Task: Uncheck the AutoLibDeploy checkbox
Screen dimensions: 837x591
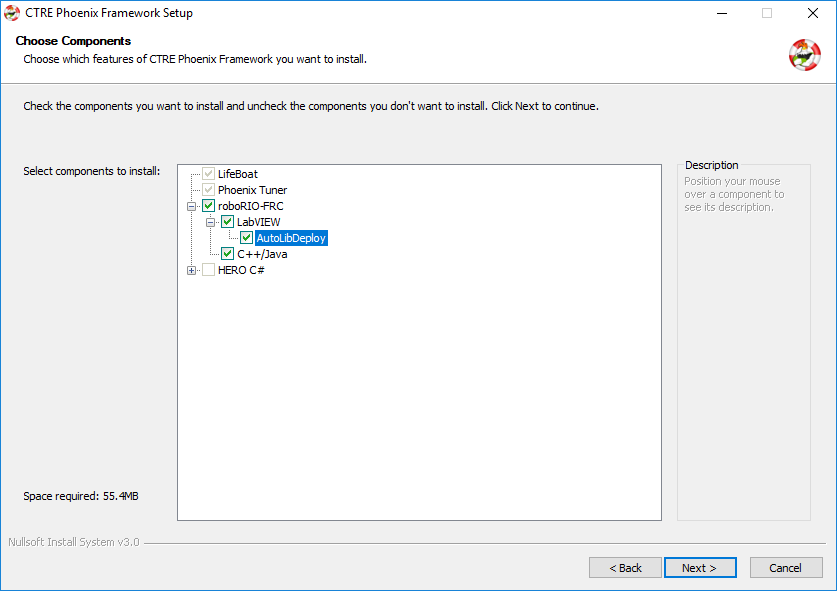Action: [x=246, y=238]
